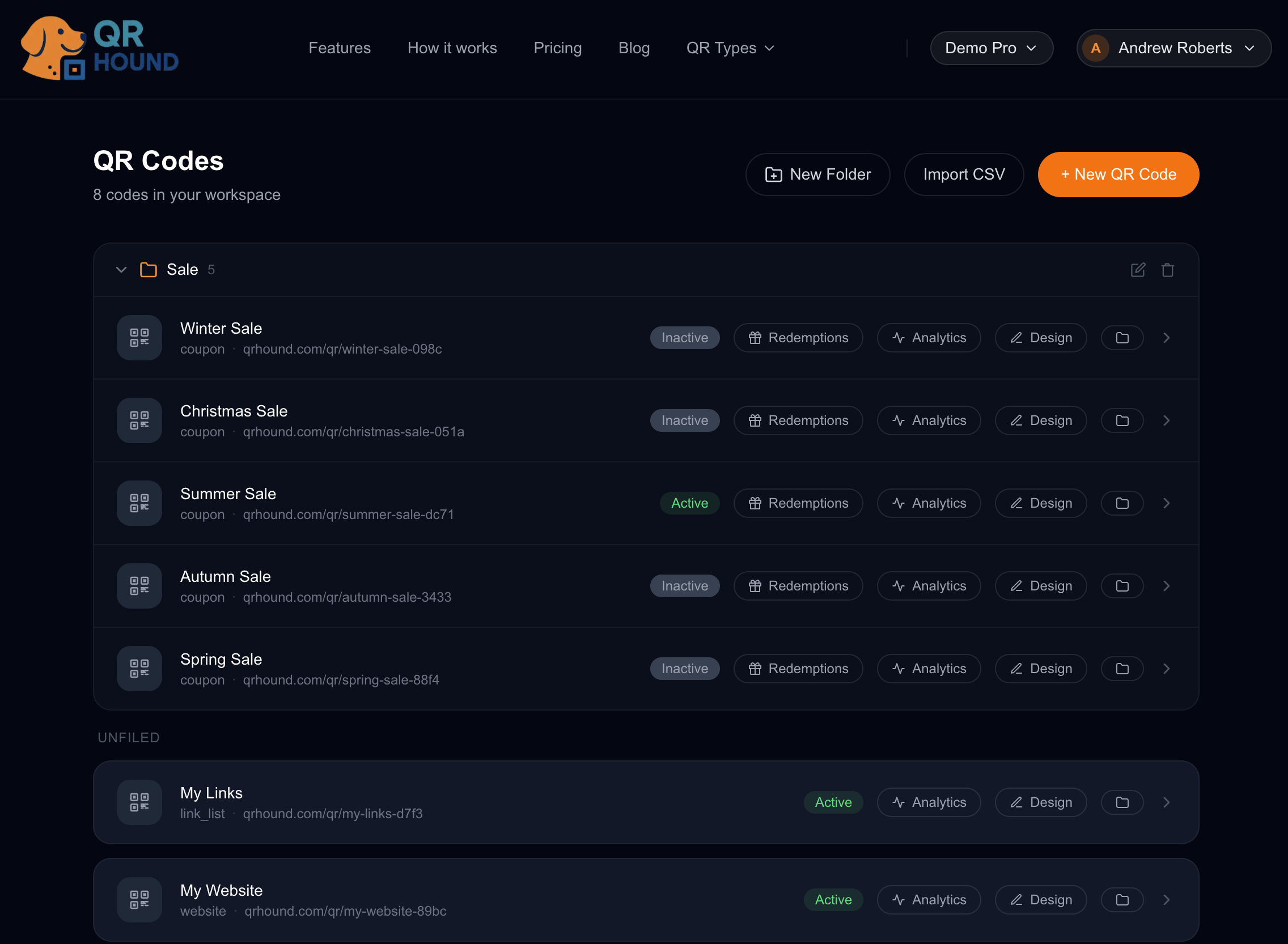Image resolution: width=1288 pixels, height=944 pixels.
Task: Delete the Sale folder via trash icon
Action: pyautogui.click(x=1167, y=270)
